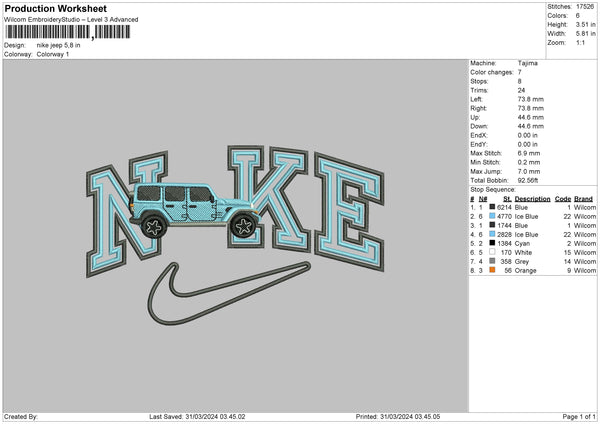
Task: Click the Max Stitch value 6.9 mm
Action: 529,153
